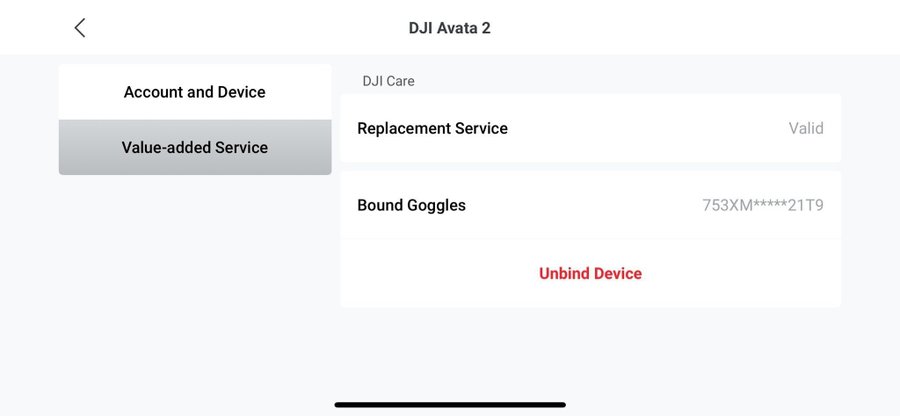Check the Replacement Service validity value
Image resolution: width=900 pixels, height=416 pixels.
(806, 128)
